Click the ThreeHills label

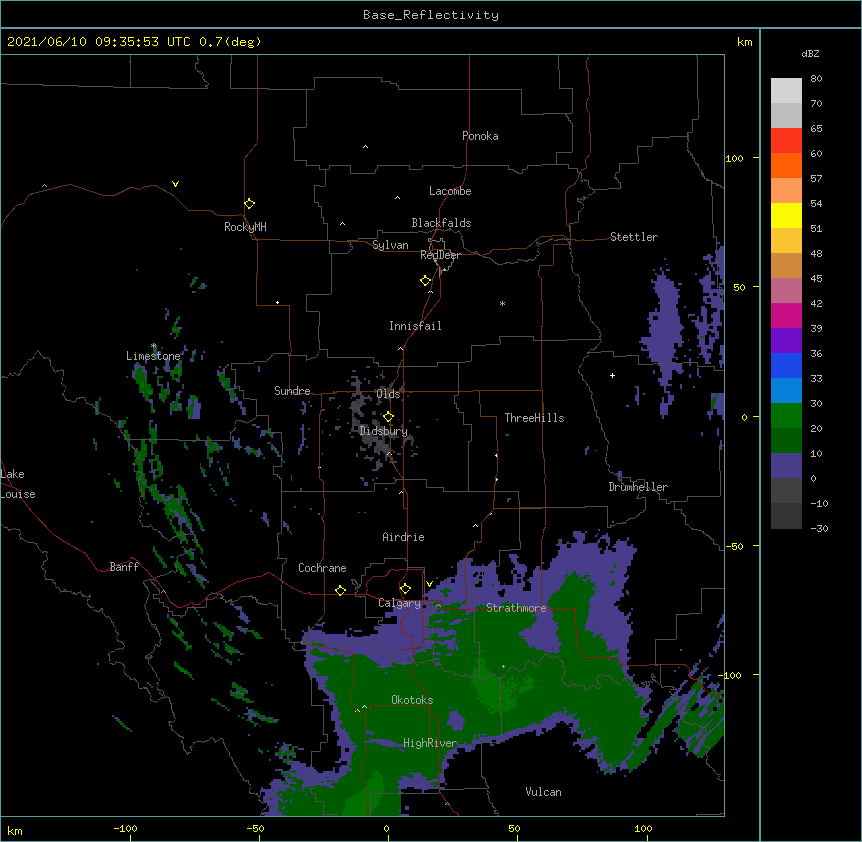pos(534,418)
